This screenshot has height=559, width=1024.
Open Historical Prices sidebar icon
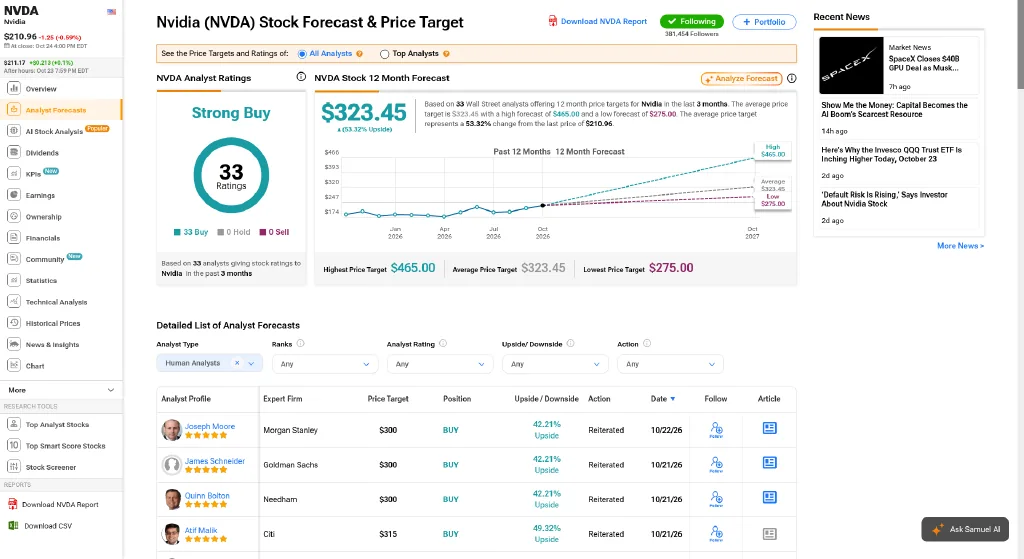coord(13,323)
